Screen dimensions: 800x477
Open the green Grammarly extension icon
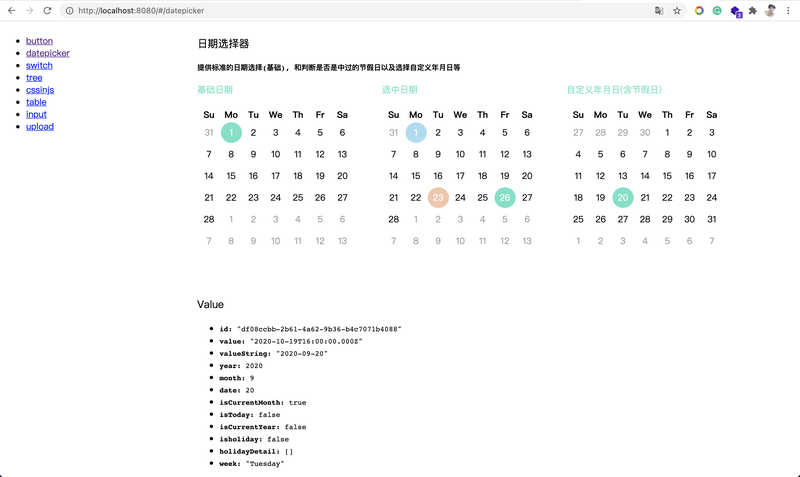[717, 10]
